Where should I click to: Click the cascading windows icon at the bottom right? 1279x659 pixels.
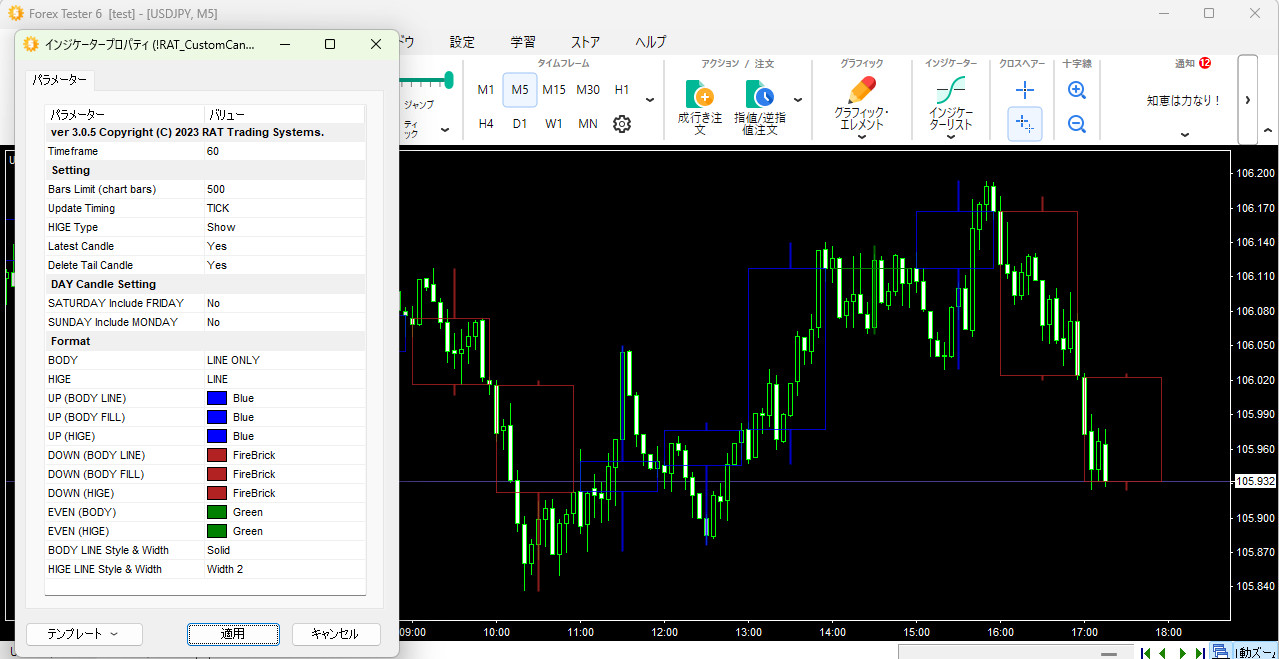click(1221, 652)
